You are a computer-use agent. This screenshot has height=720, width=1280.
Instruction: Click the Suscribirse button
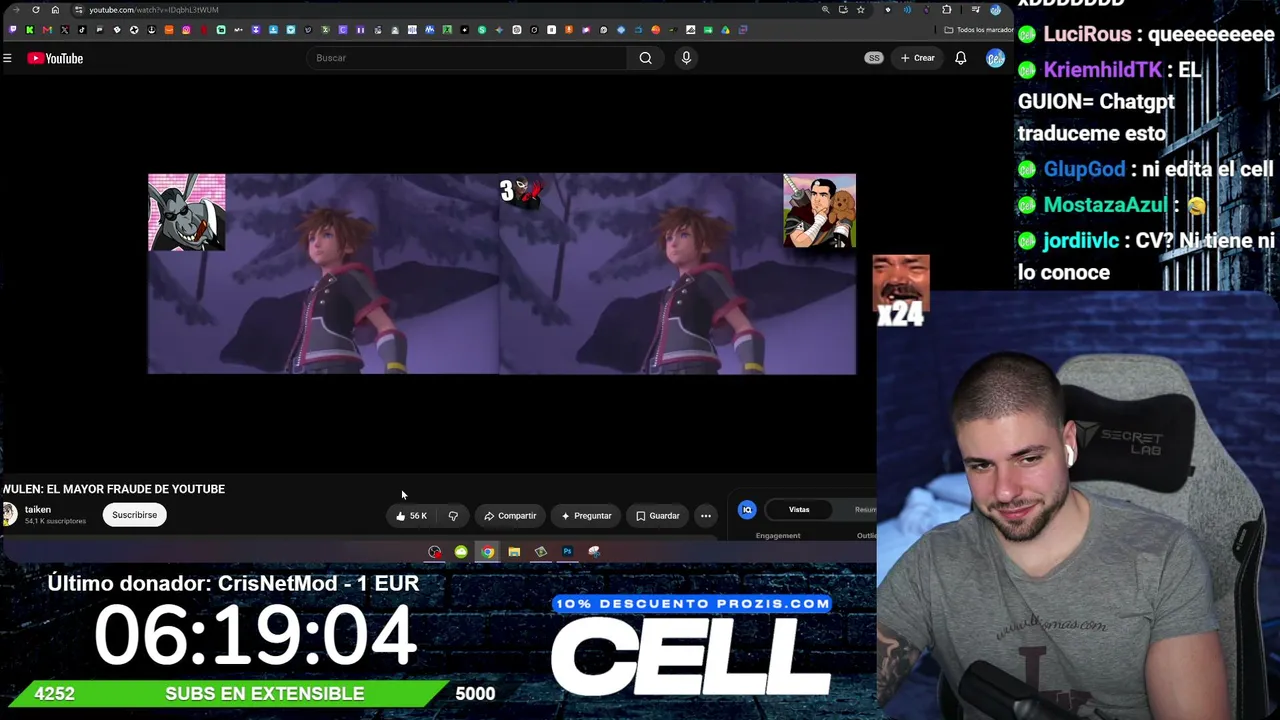pos(135,515)
